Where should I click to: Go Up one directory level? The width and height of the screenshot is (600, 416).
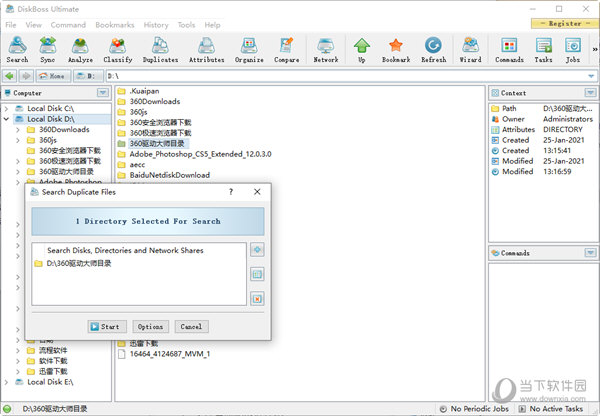(x=362, y=50)
